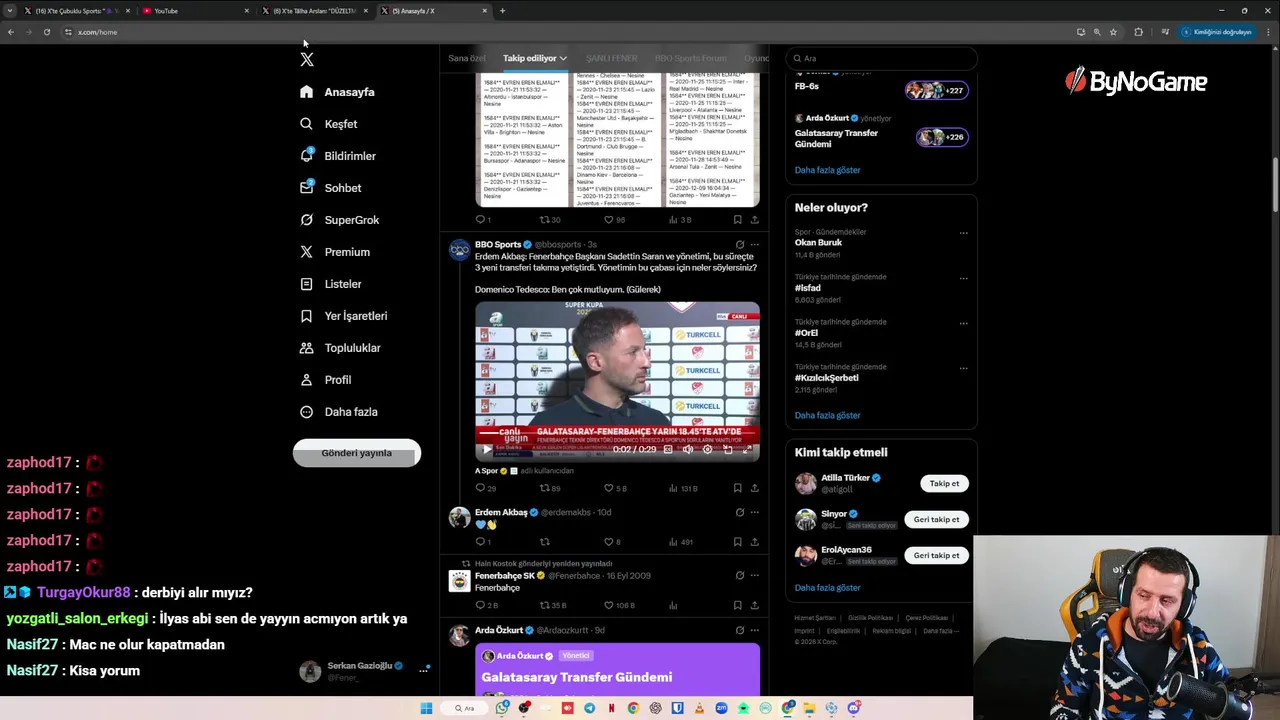Screen dimensions: 1280x720
Task: Click Daha fazla göster under Neler oluyor
Action: tap(827, 415)
